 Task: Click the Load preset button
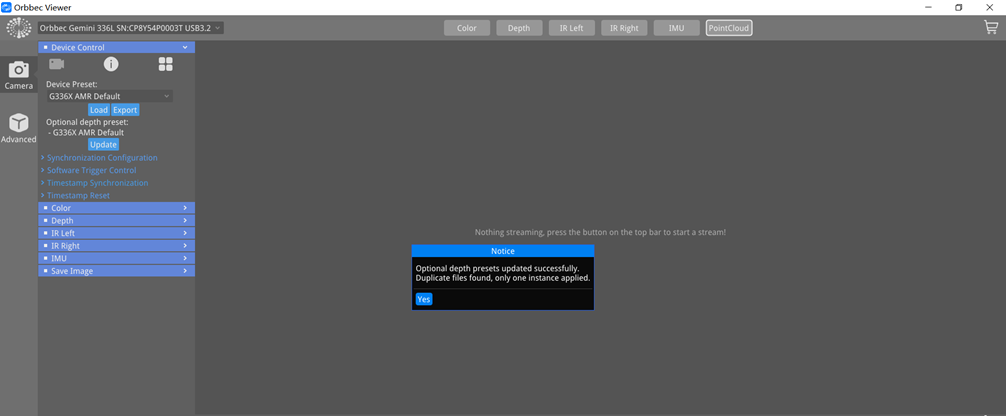coord(98,110)
